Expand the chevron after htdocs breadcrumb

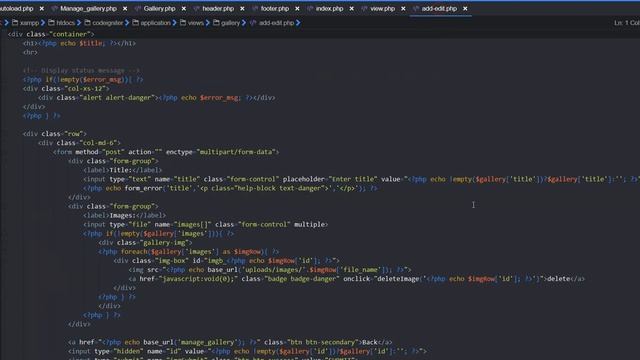tap(79, 23)
